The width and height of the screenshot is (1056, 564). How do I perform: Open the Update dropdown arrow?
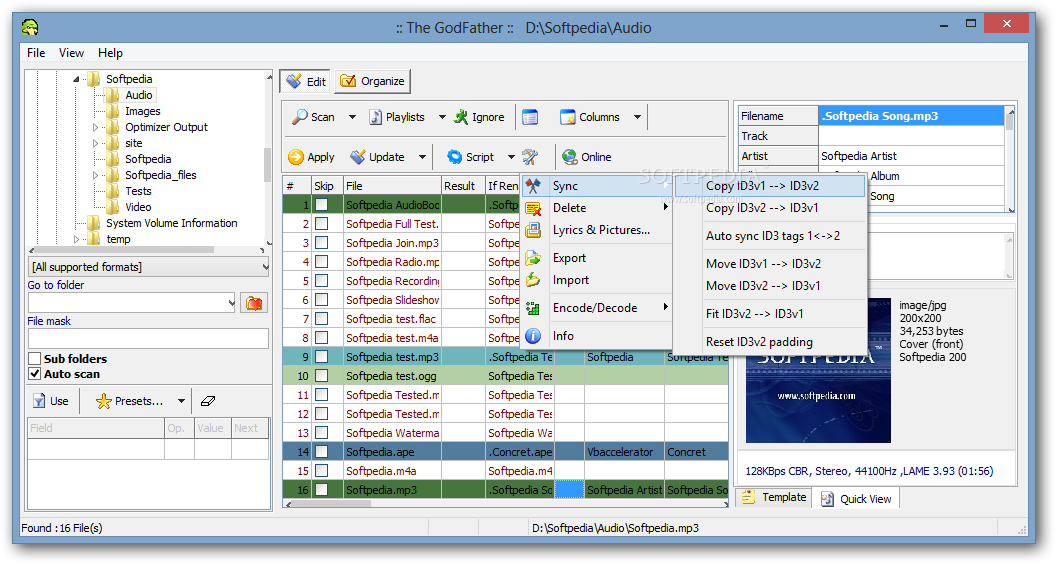point(422,157)
